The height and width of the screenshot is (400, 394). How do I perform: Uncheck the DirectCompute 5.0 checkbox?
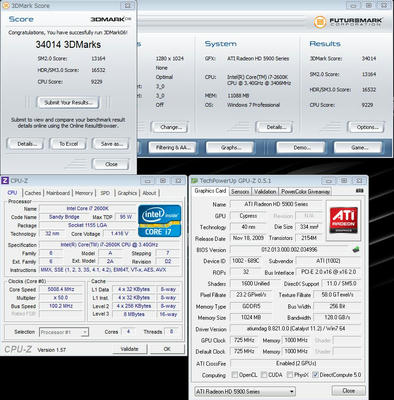(x=315, y=375)
